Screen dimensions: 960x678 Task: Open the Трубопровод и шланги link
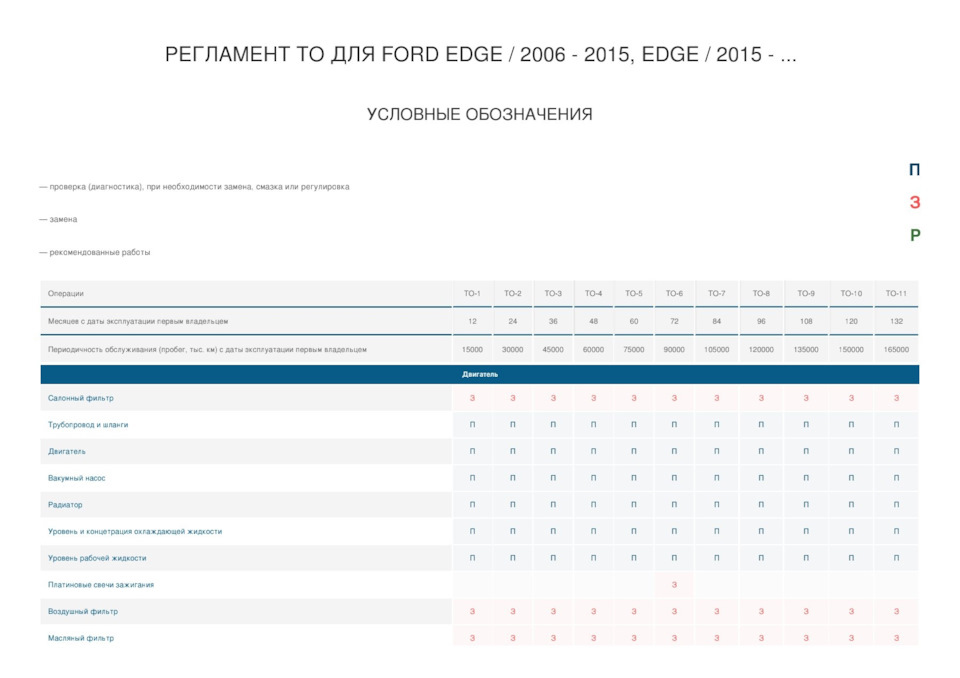point(88,424)
